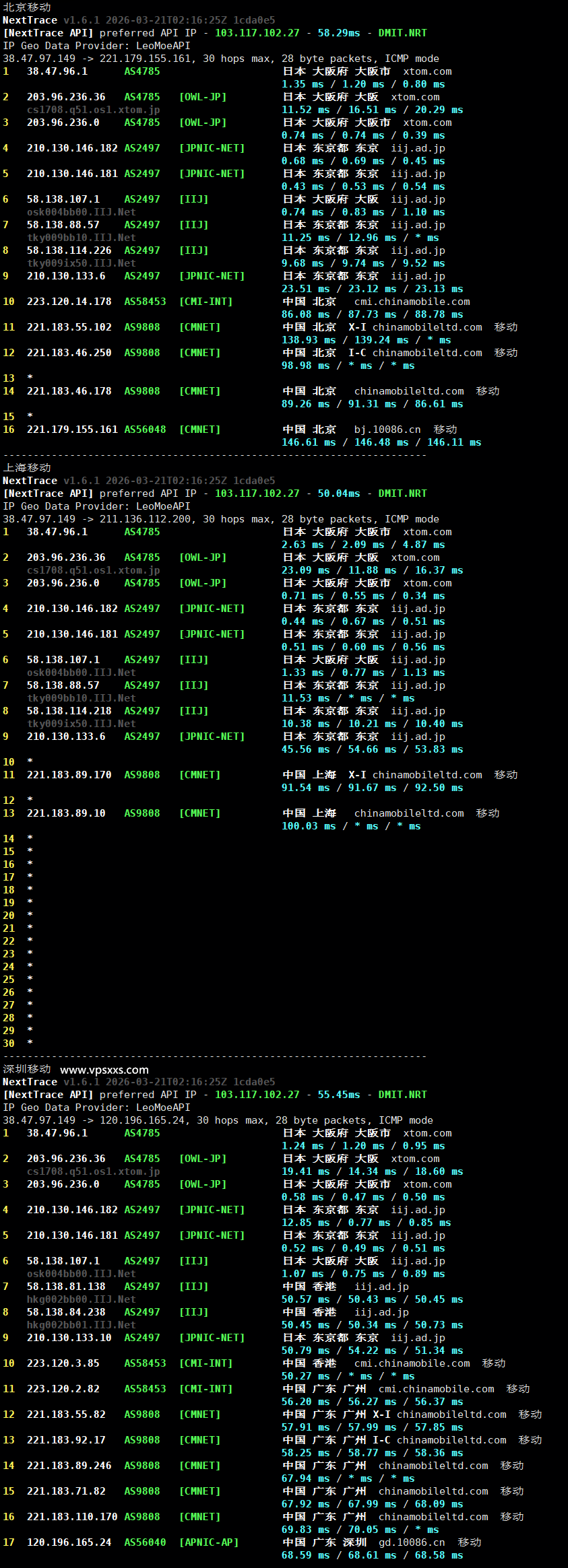Click the 北京移动 heading at the top

point(27,7)
